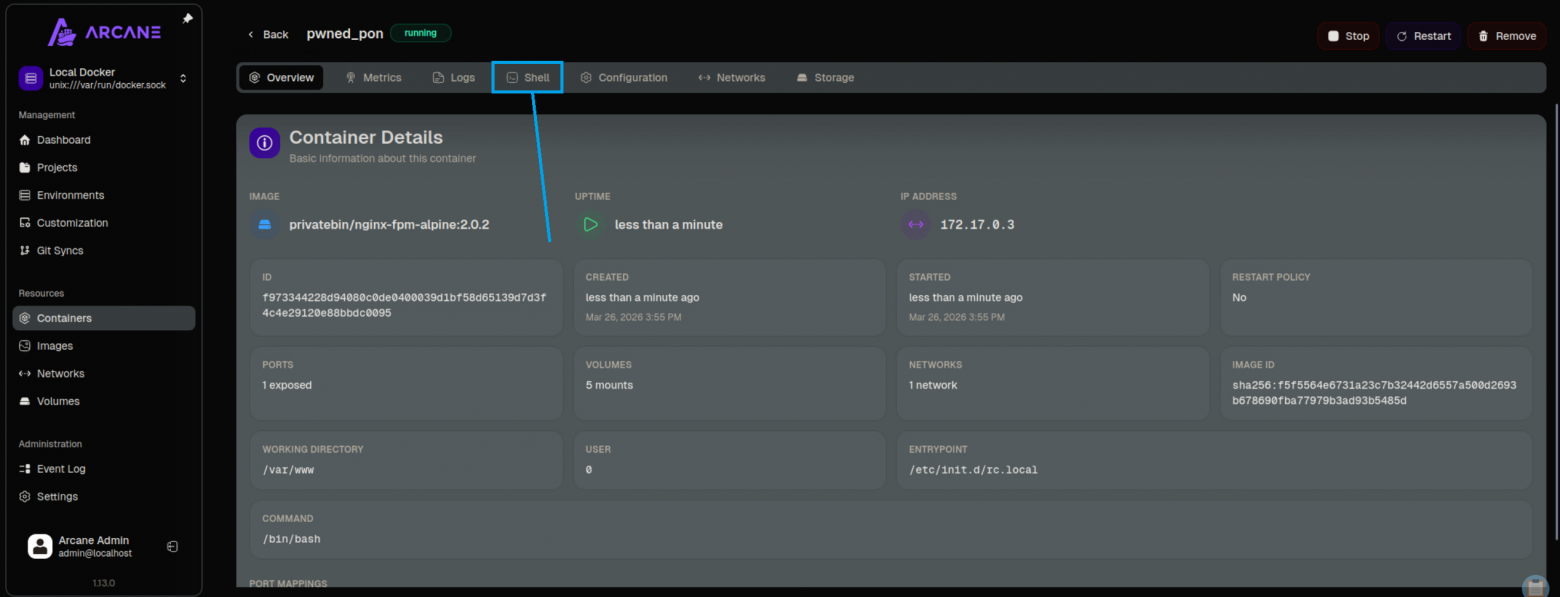
Task: Click the running status badge beside pwned_pon
Action: click(x=420, y=33)
